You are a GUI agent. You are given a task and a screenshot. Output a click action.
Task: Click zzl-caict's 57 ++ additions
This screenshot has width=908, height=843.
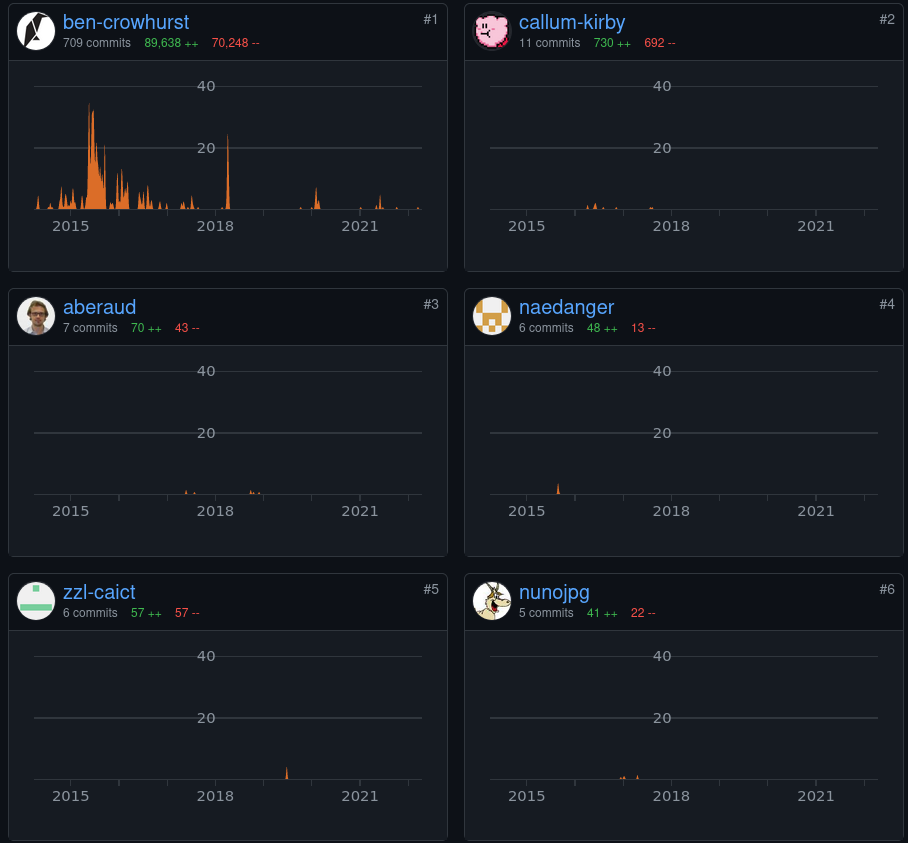tap(146, 613)
